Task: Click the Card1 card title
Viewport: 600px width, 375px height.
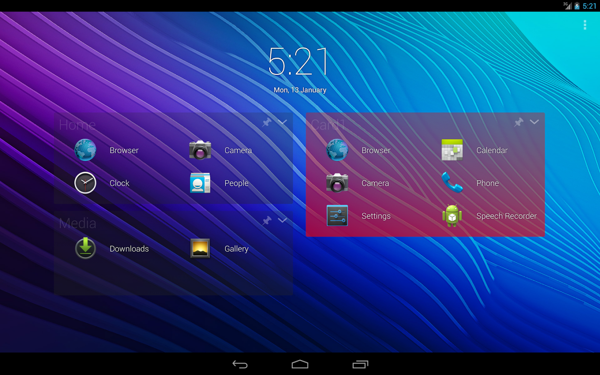Action: tap(328, 125)
